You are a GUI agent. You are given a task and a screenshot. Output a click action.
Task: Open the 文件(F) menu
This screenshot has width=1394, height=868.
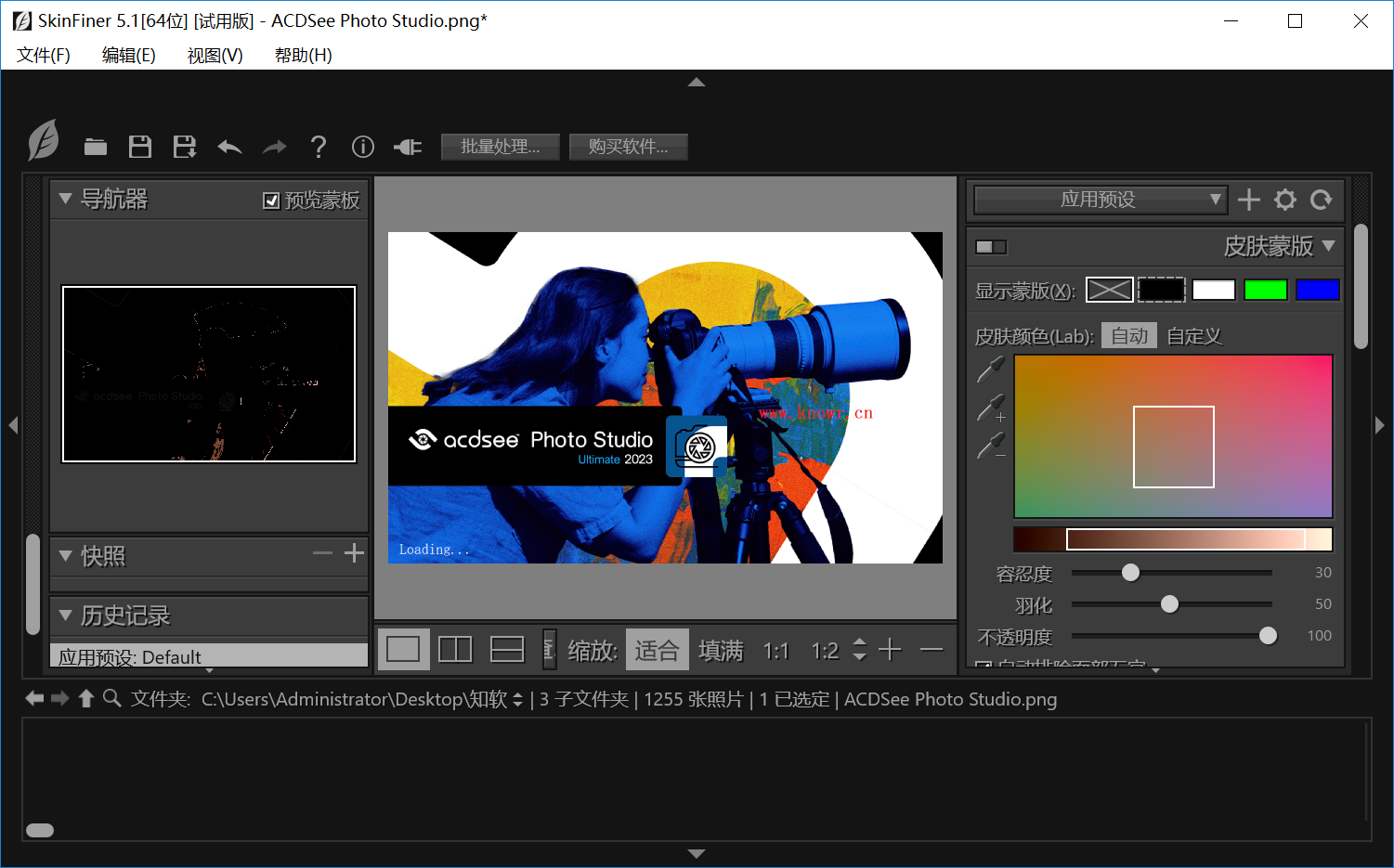tap(44, 56)
